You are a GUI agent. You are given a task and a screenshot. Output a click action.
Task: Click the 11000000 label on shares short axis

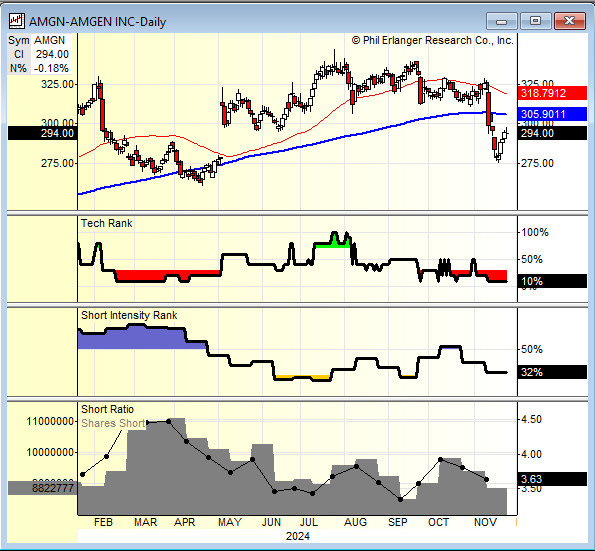pos(50,421)
